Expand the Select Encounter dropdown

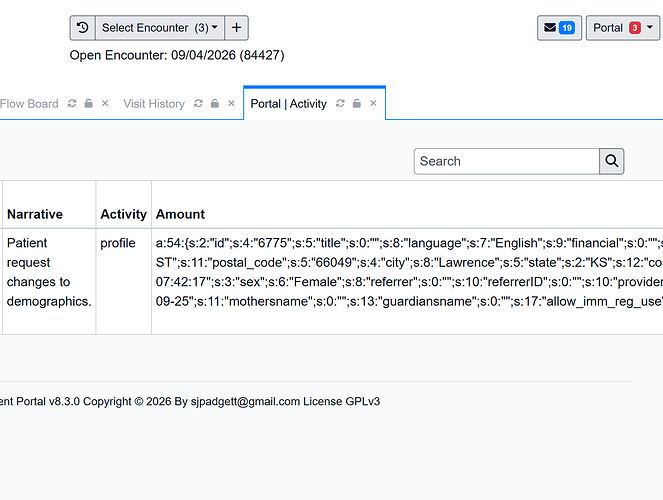160,28
